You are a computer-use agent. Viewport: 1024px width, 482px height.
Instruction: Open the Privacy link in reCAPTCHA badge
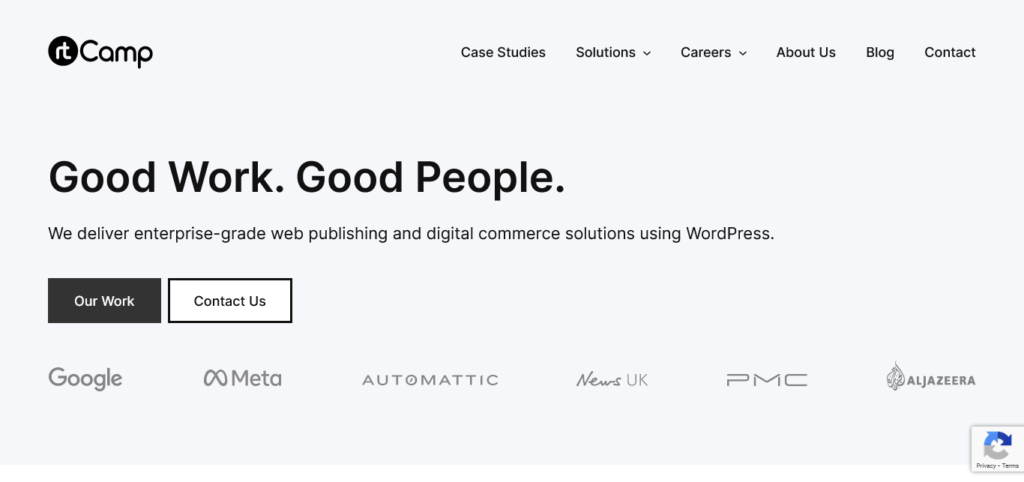[985, 466]
